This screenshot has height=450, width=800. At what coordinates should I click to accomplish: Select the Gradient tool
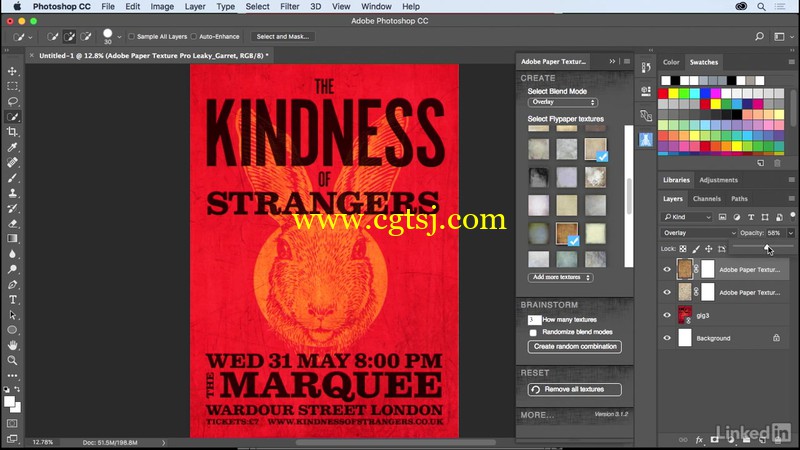pyautogui.click(x=12, y=238)
